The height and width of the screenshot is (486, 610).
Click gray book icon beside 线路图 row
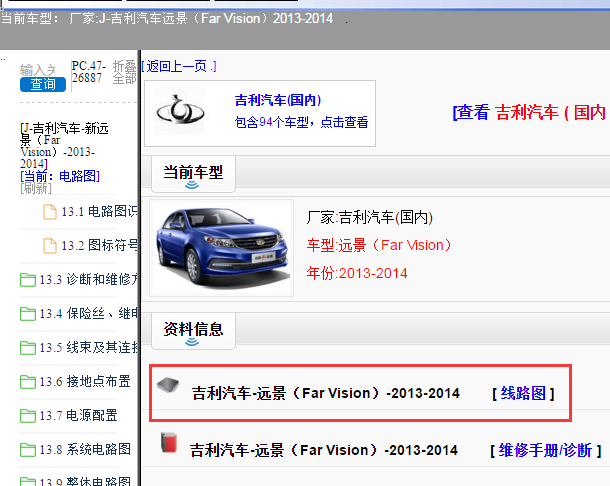point(168,385)
